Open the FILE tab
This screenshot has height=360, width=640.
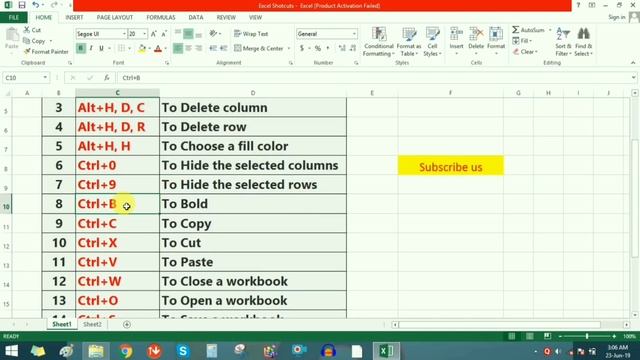13,18
